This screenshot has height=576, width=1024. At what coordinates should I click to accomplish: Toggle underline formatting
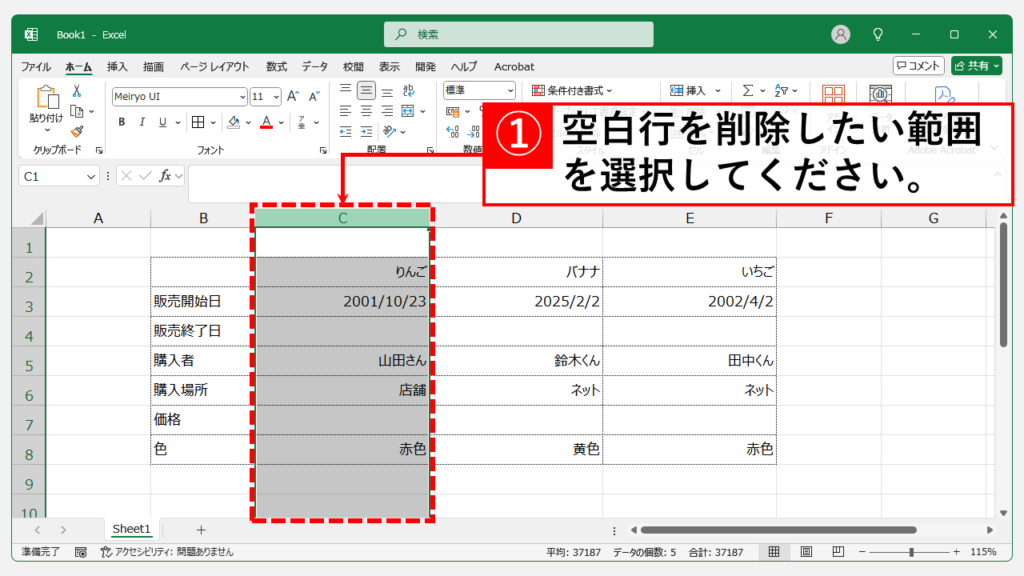tap(162, 121)
